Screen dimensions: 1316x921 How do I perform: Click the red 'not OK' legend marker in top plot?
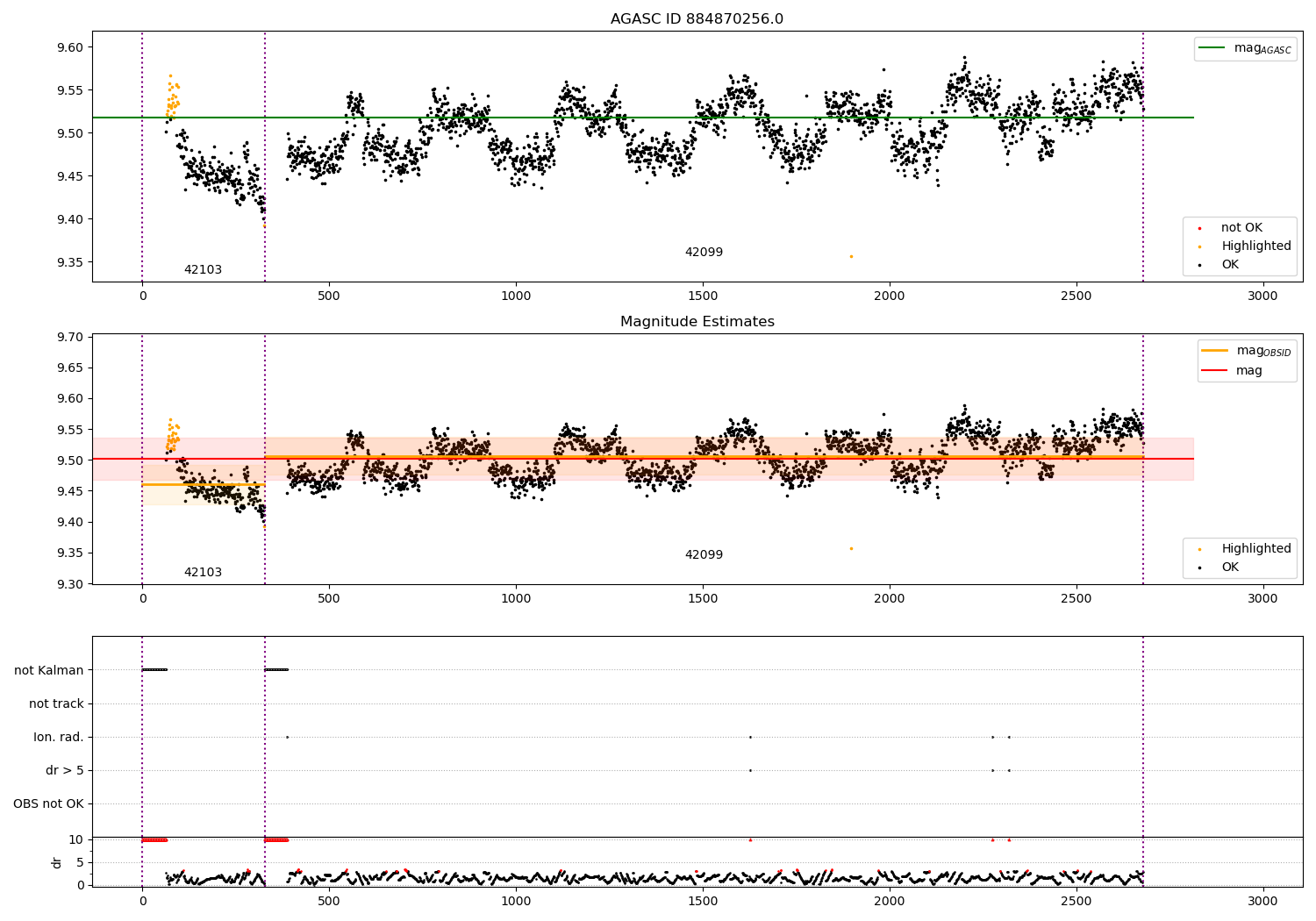pos(1200,228)
